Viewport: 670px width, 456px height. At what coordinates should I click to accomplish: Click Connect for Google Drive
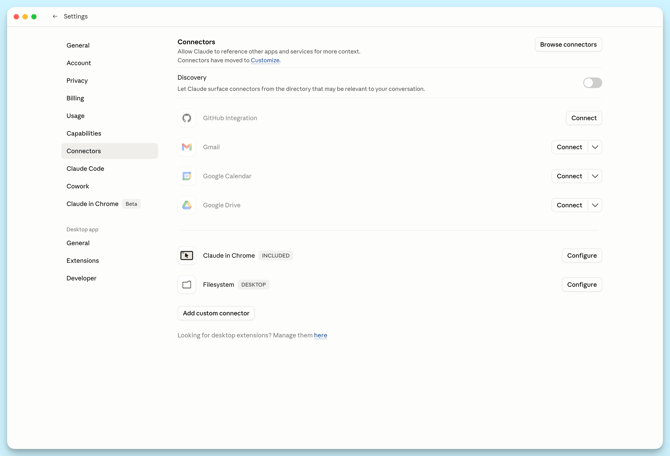pyautogui.click(x=570, y=205)
